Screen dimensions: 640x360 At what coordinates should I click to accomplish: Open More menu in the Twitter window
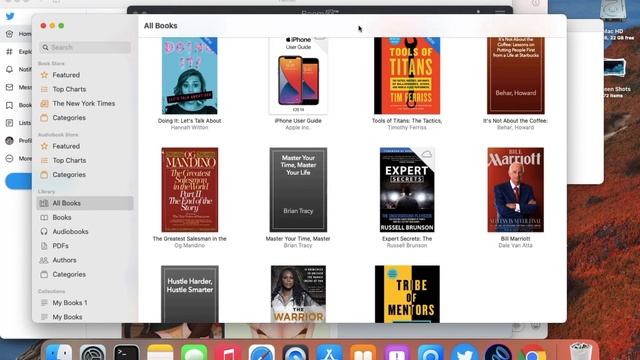pyautogui.click(x=18, y=158)
